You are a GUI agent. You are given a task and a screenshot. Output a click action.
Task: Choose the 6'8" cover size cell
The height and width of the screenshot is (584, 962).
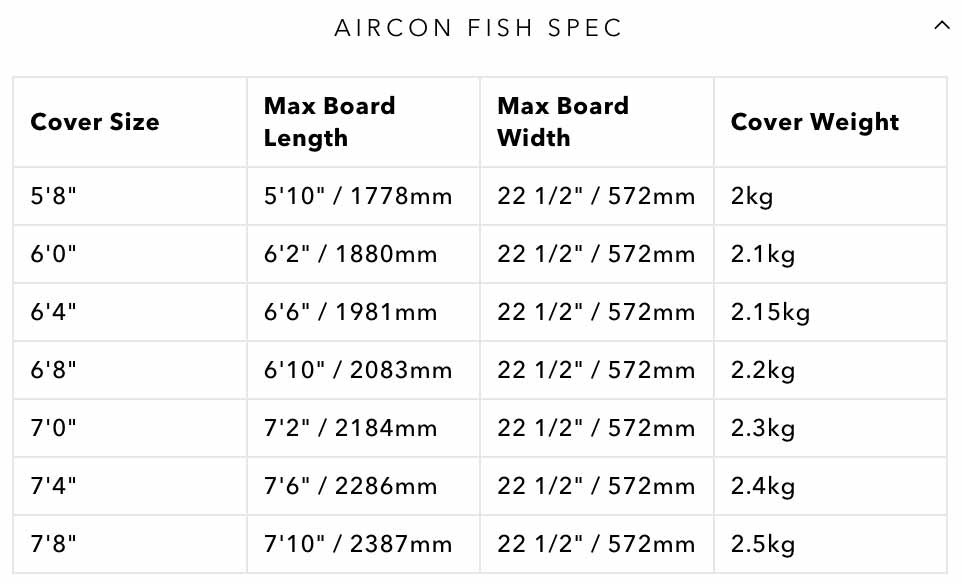tap(54, 370)
